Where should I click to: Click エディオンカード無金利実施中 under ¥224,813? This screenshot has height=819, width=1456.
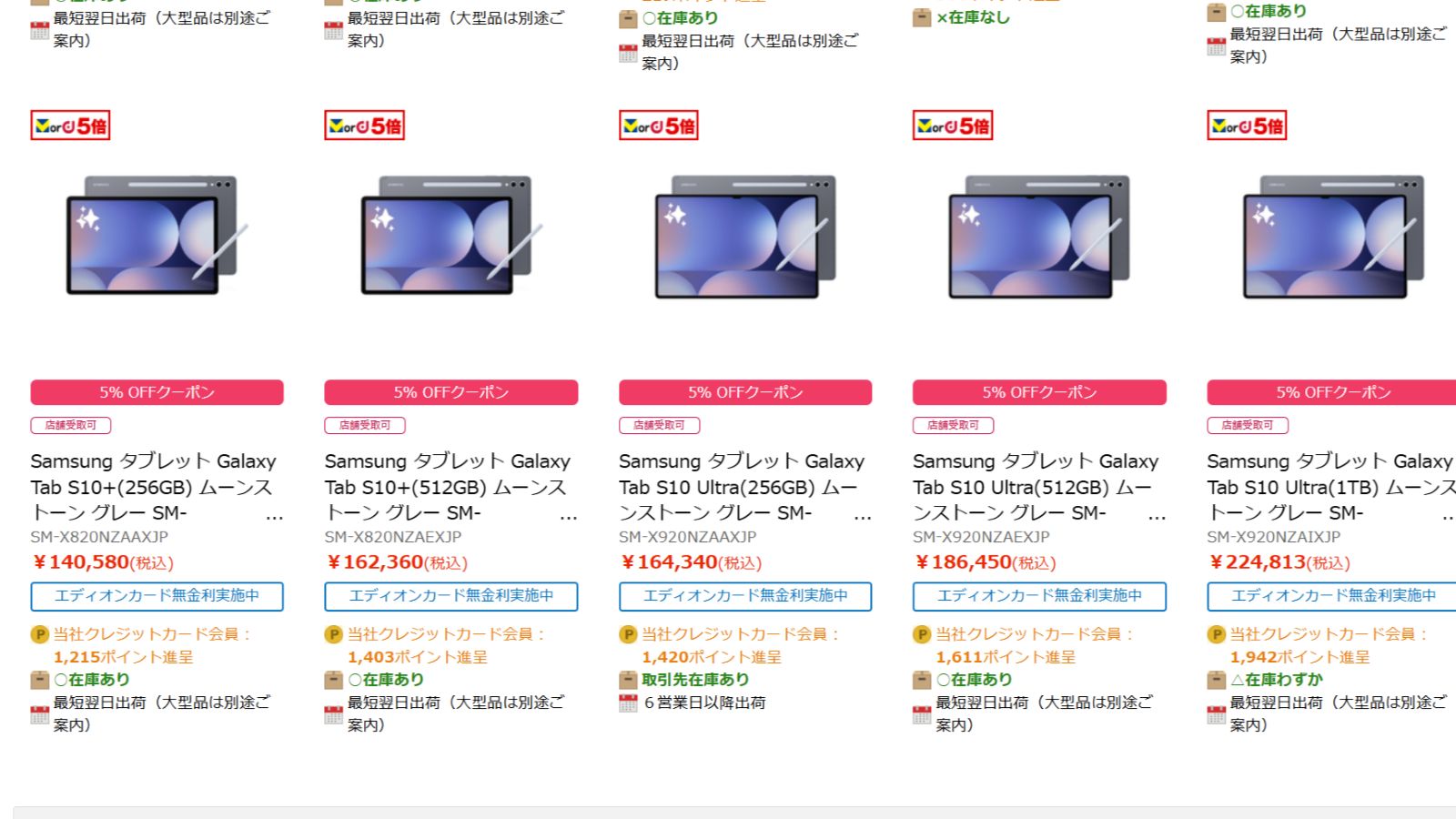(x=1333, y=596)
